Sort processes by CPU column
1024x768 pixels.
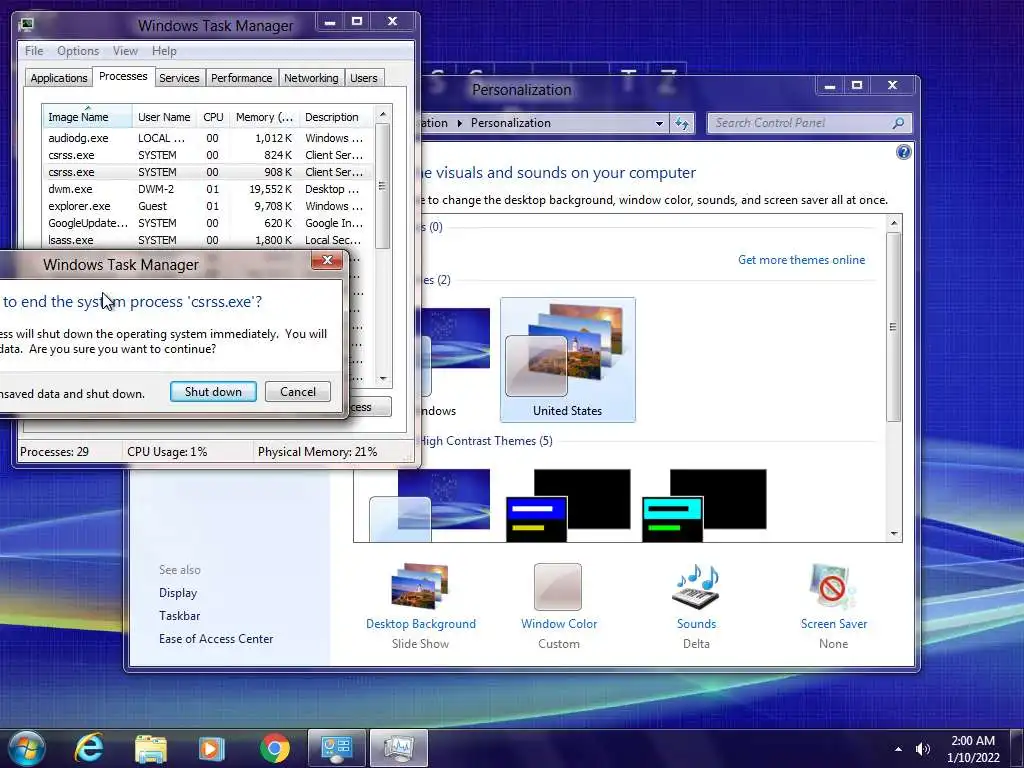[x=213, y=117]
